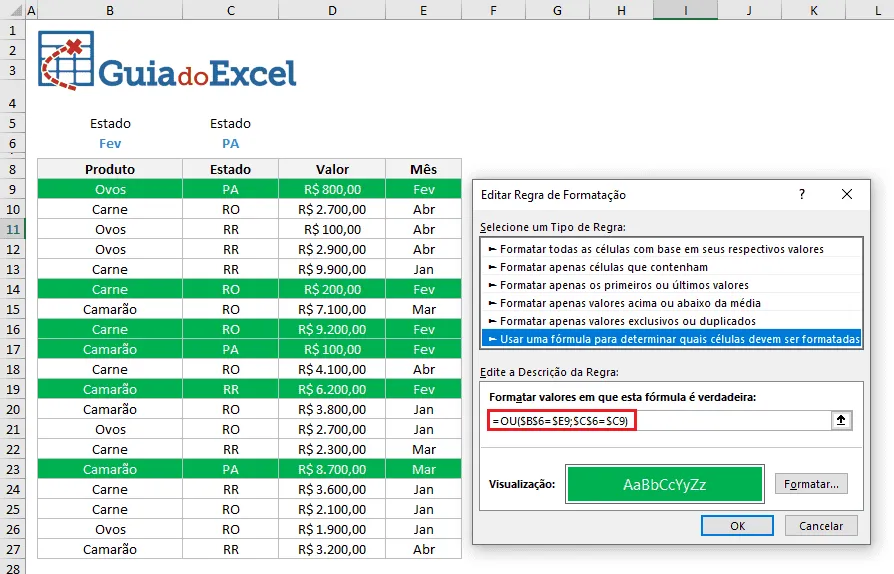Screen dimensions: 894x574
Task: Select 'Formatar apenas células que contenham'
Action: (671, 267)
